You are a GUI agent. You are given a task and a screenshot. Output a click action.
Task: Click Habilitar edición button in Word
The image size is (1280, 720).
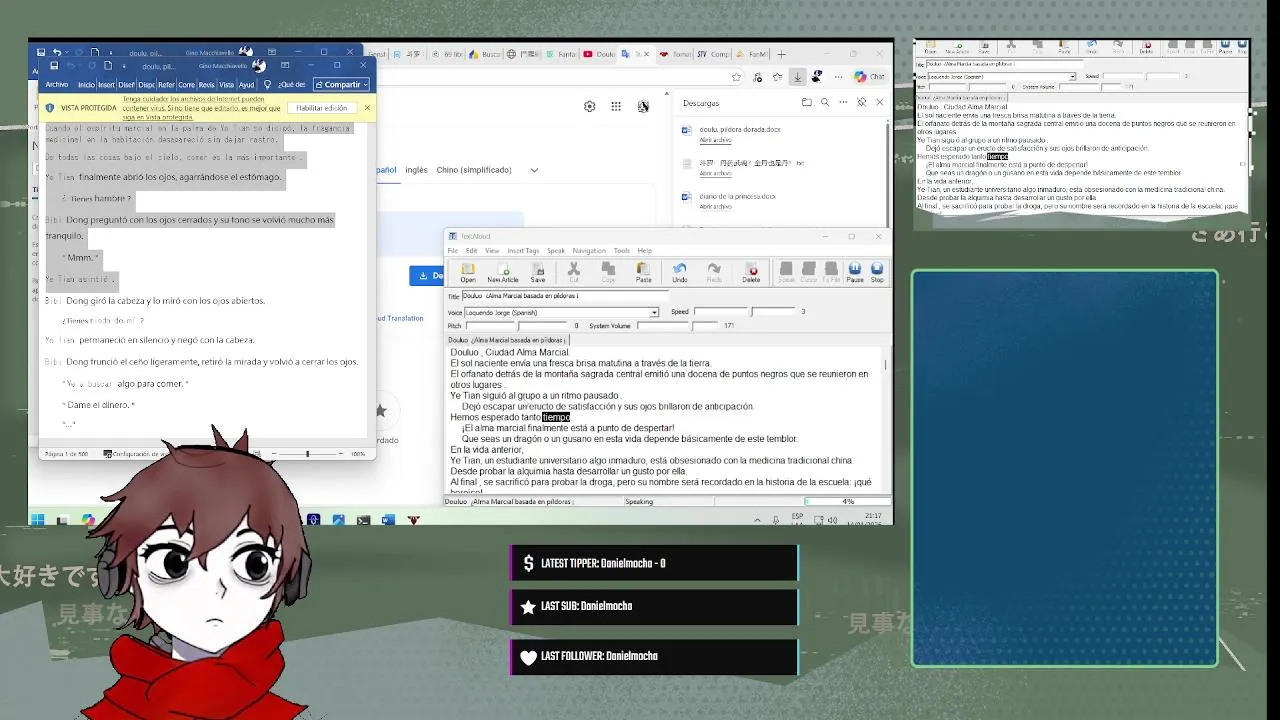[322, 108]
